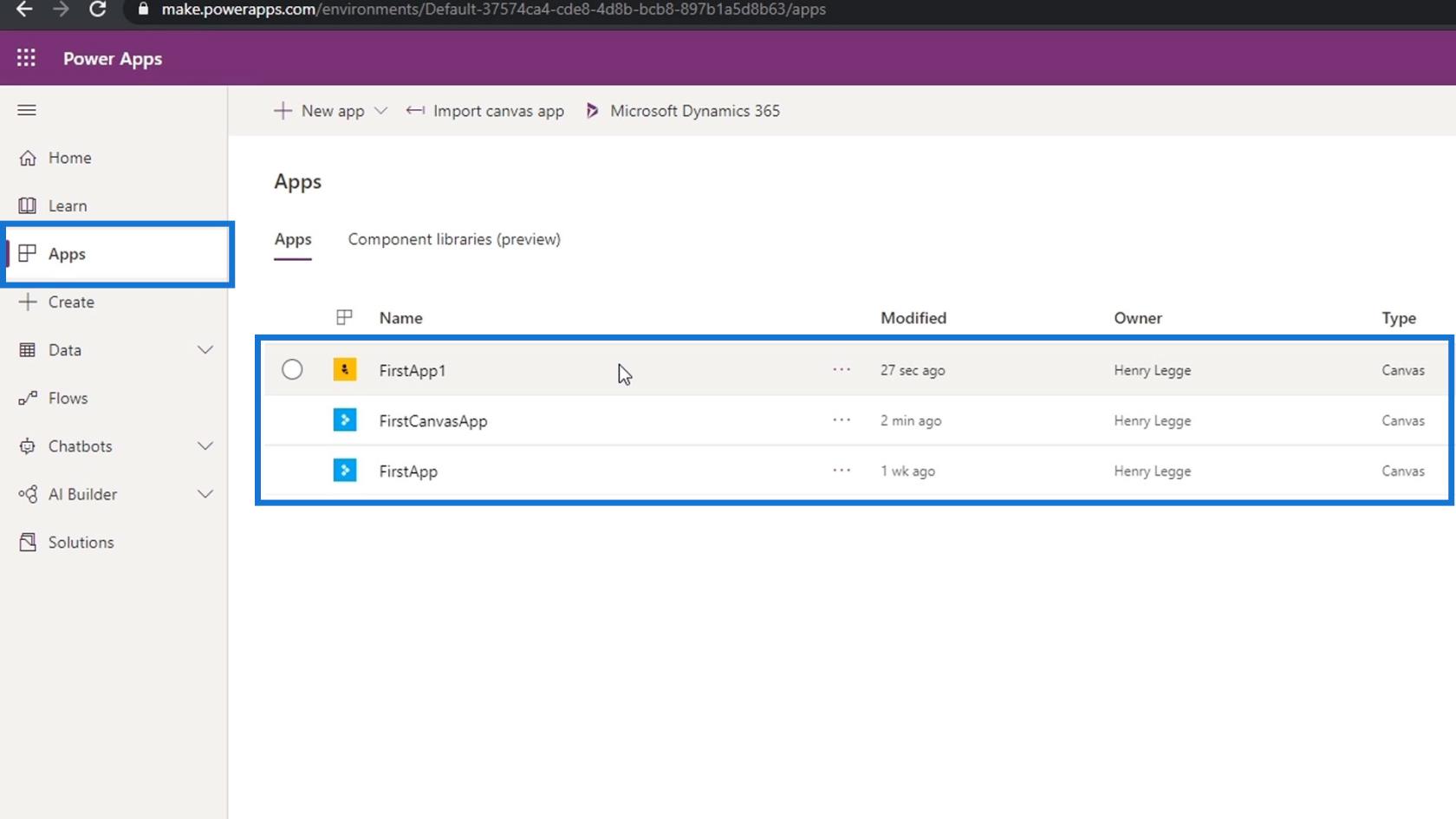The height and width of the screenshot is (819, 1456).
Task: Click the Data table icon in sidebar
Action: [28, 350]
